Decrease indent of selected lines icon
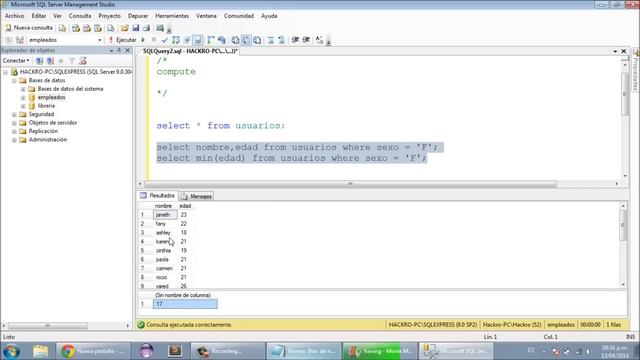 [x=295, y=40]
